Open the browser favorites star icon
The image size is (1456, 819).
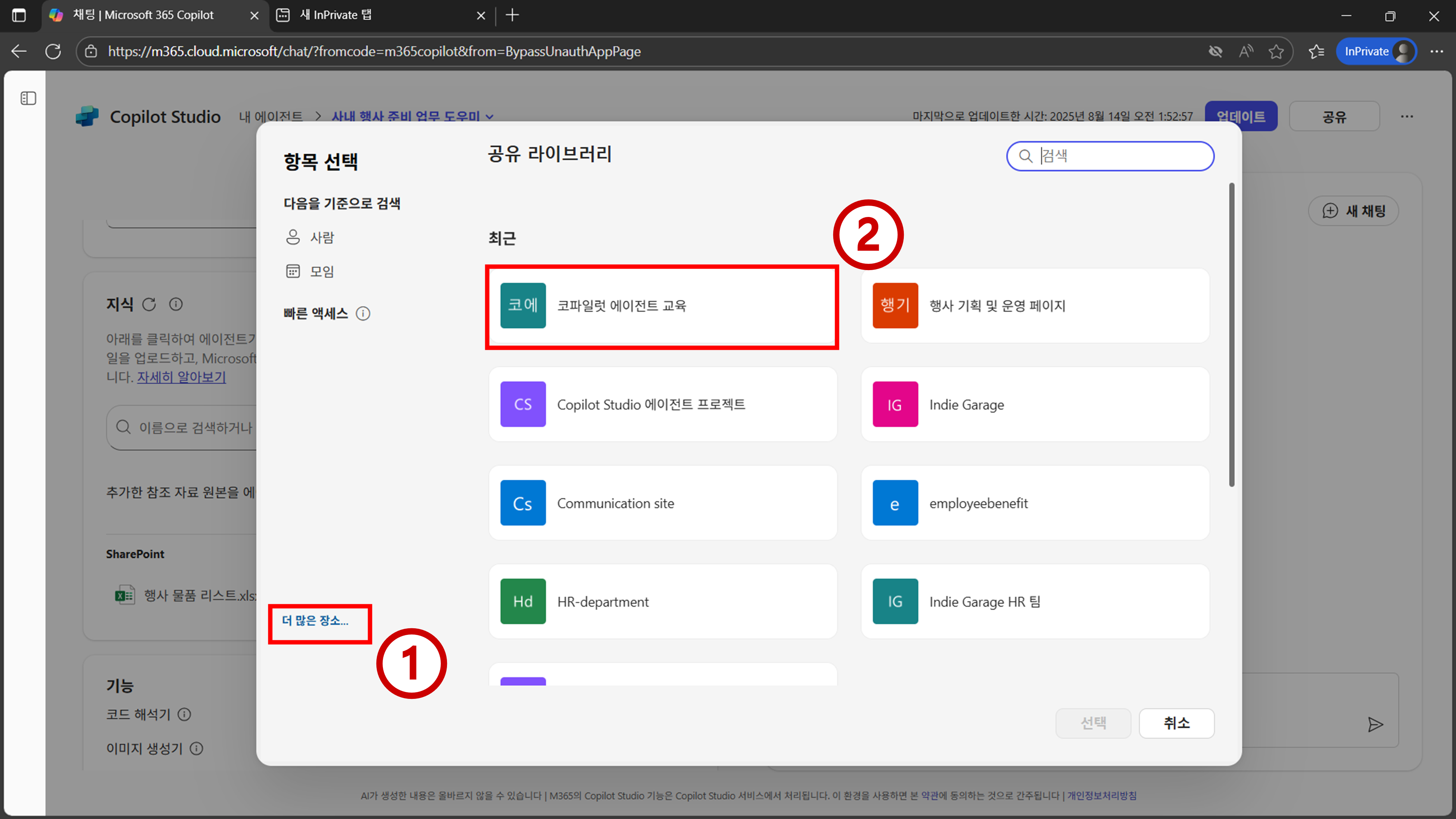point(1276,51)
